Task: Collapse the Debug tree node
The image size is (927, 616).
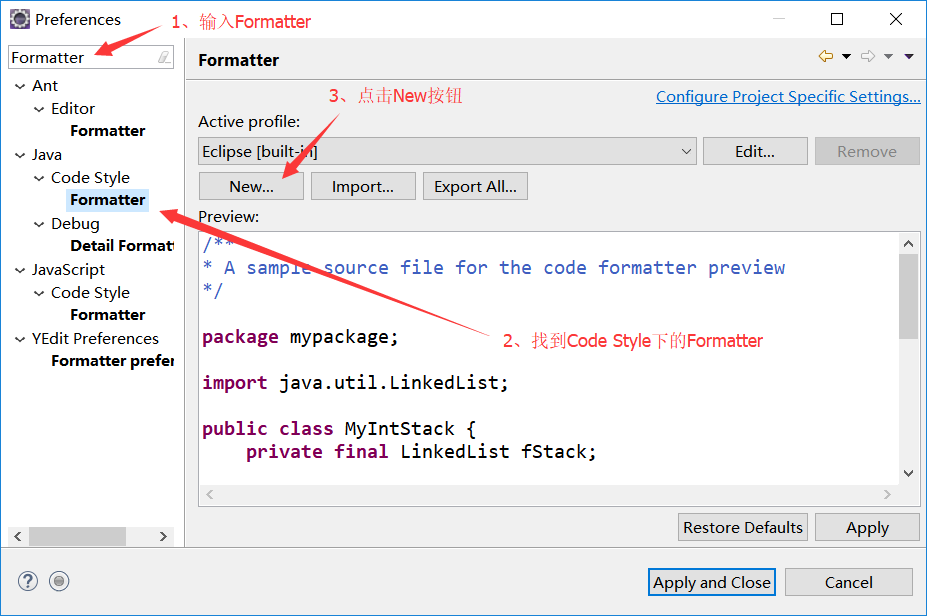Action: (x=39, y=224)
